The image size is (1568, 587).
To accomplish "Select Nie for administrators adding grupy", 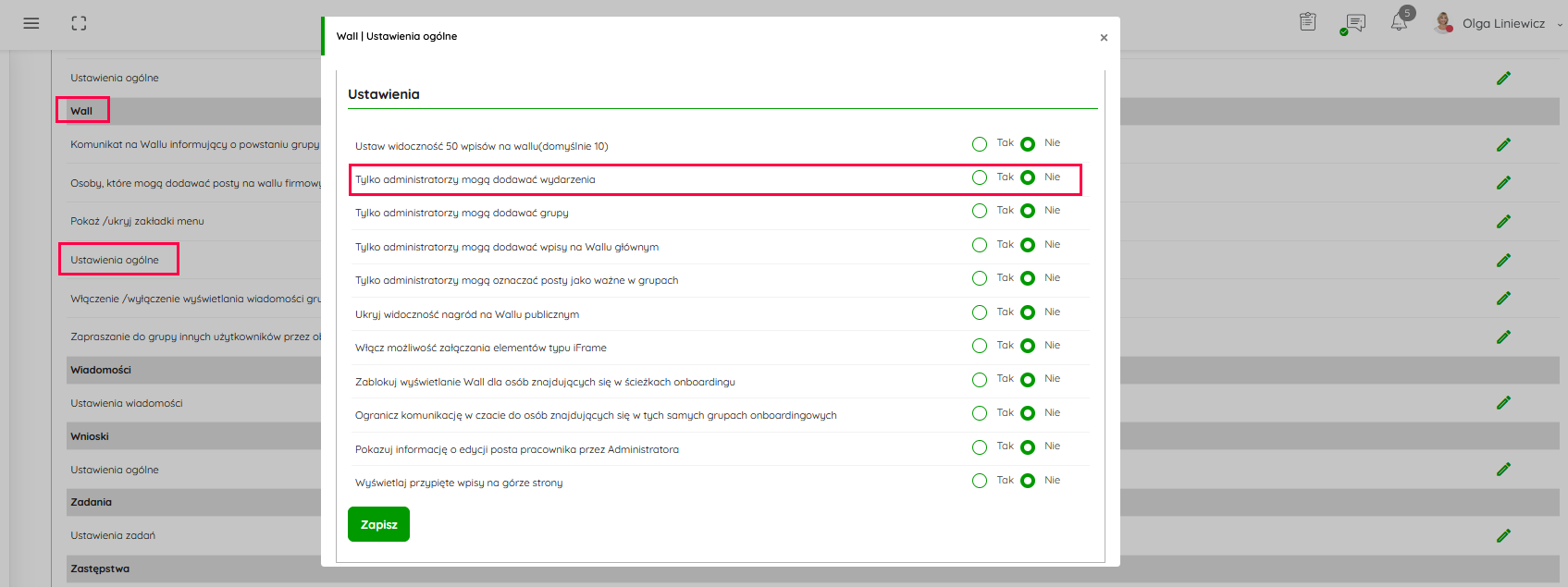I will pyautogui.click(x=1028, y=212).
